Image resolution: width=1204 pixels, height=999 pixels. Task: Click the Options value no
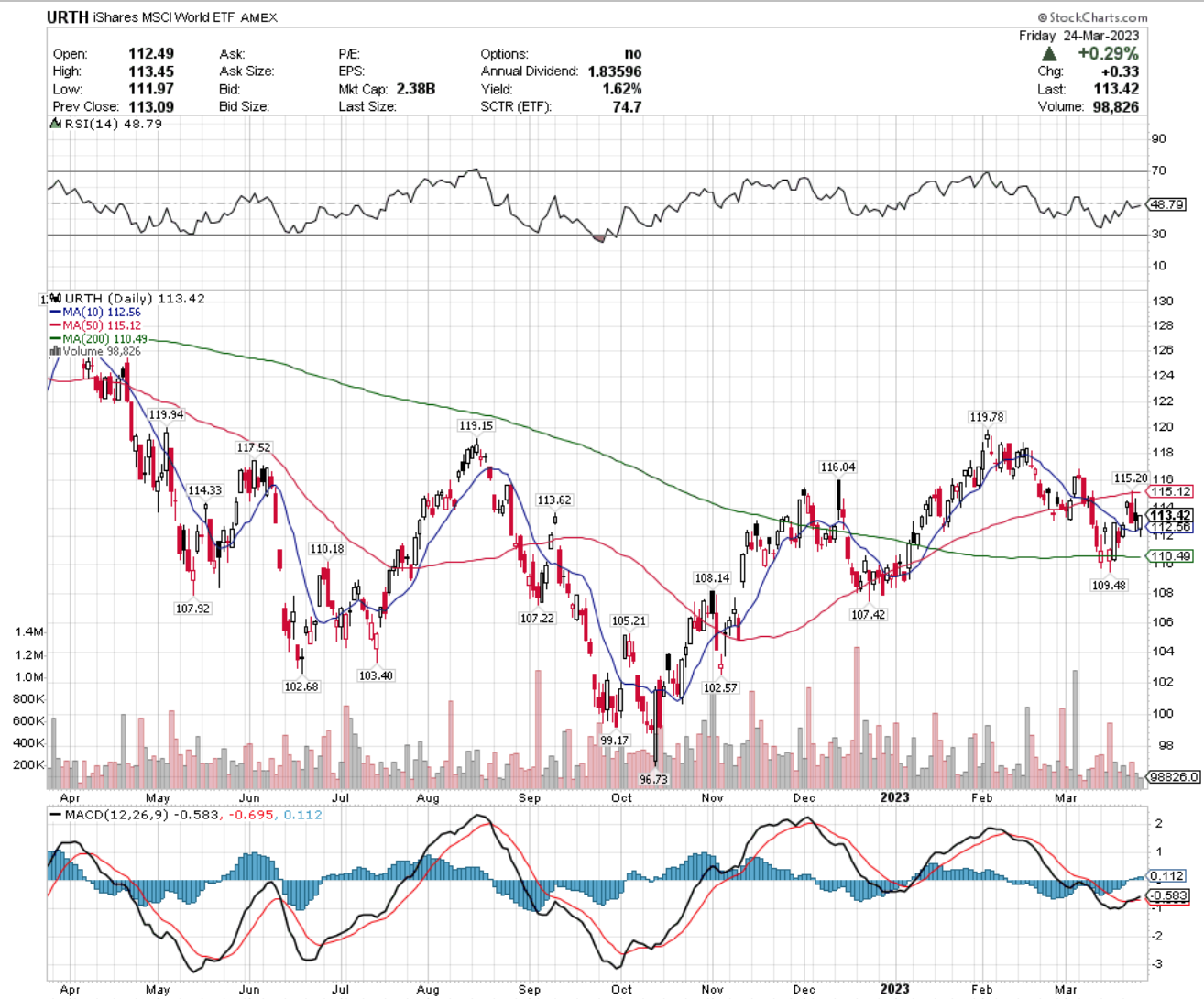point(633,53)
